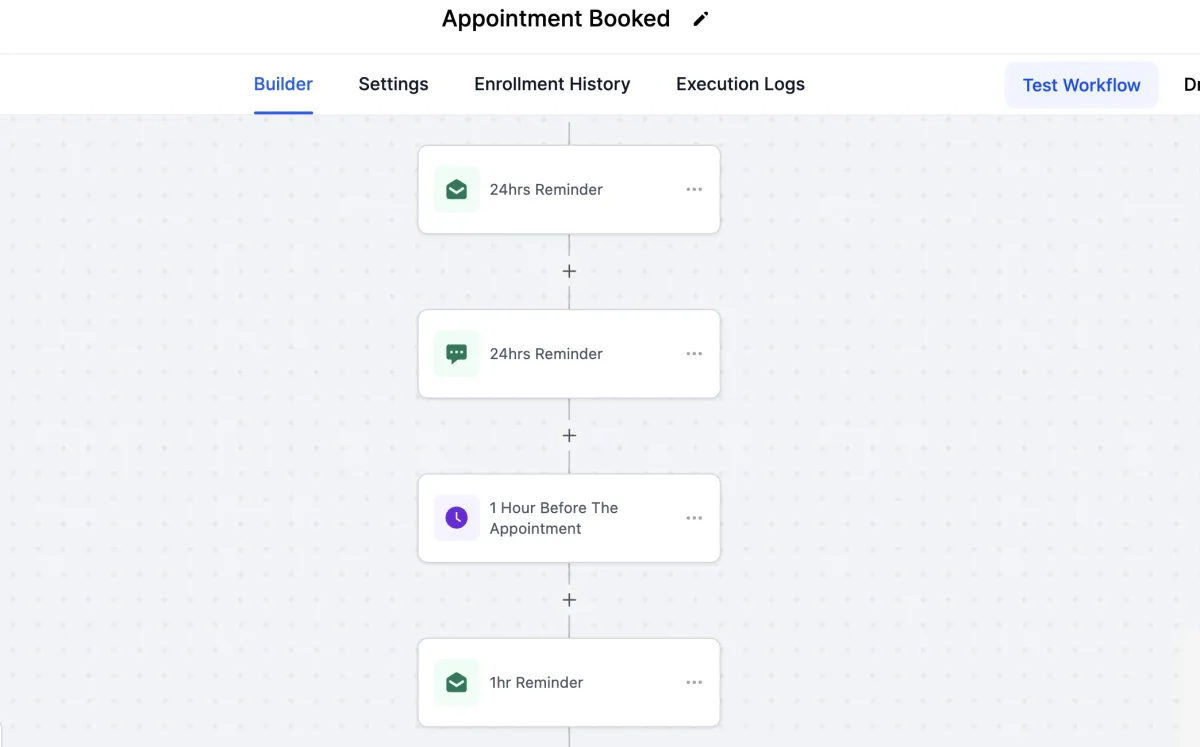
Task: Click the purple clock wait icon
Action: (456, 518)
